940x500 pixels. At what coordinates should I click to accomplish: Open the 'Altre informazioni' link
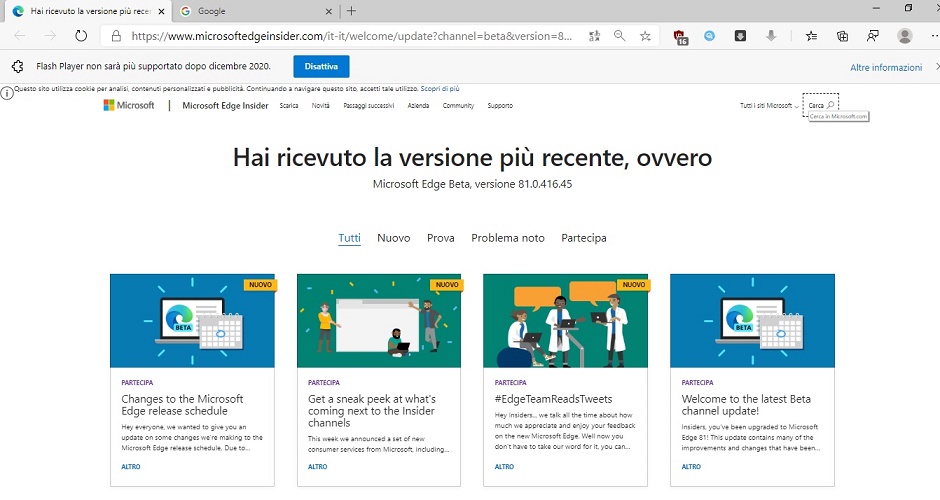(886, 68)
